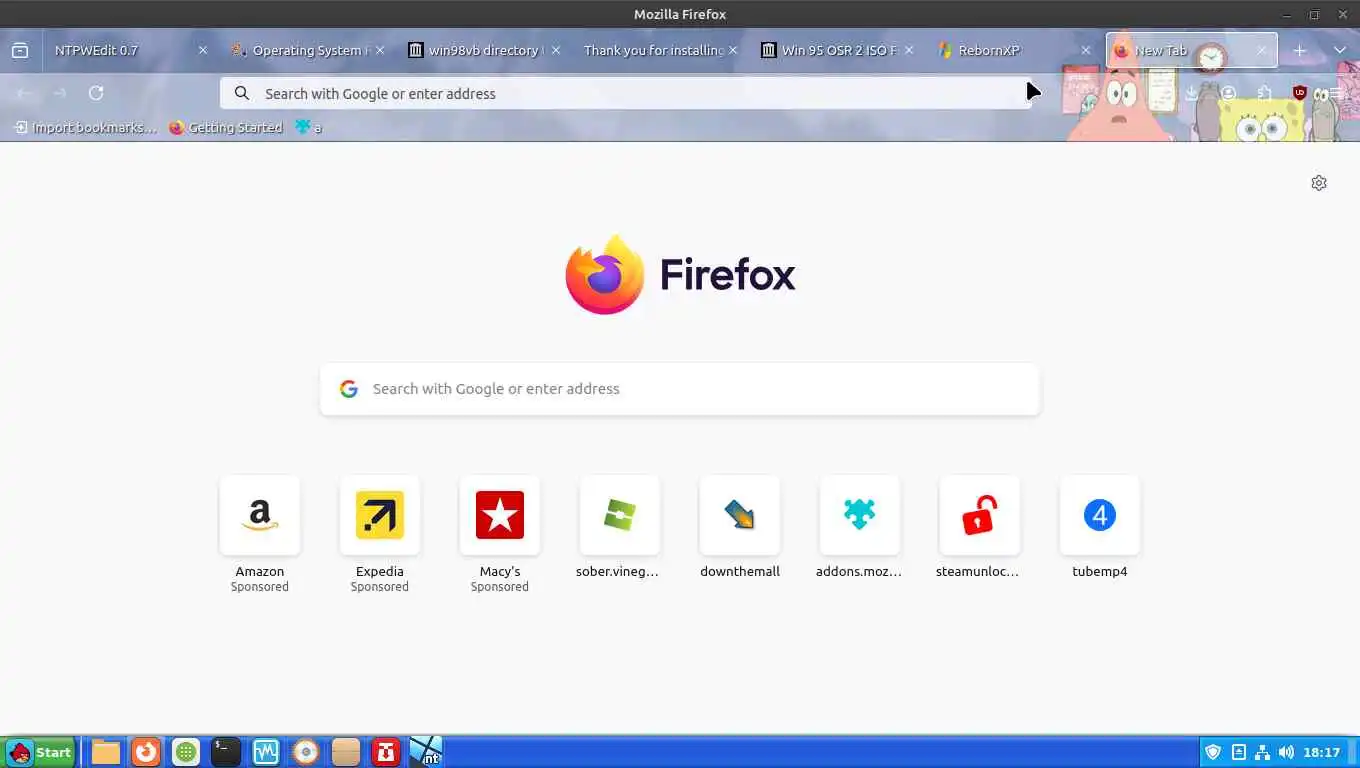1360x768 pixels.
Task: Close the Operating System tab
Action: tap(380, 50)
